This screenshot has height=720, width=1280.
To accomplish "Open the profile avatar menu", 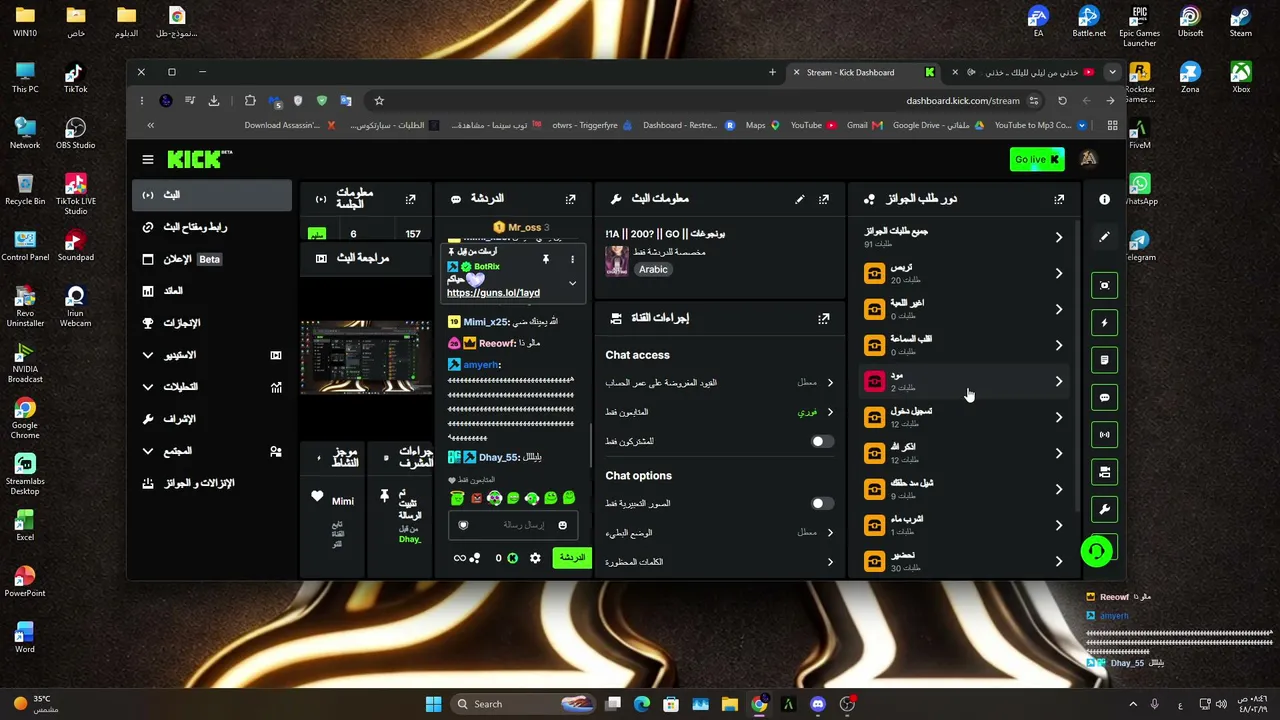I will click(x=1089, y=159).
